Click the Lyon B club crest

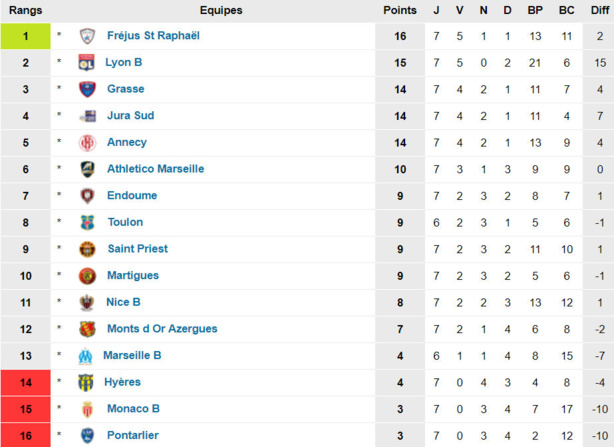coord(88,62)
